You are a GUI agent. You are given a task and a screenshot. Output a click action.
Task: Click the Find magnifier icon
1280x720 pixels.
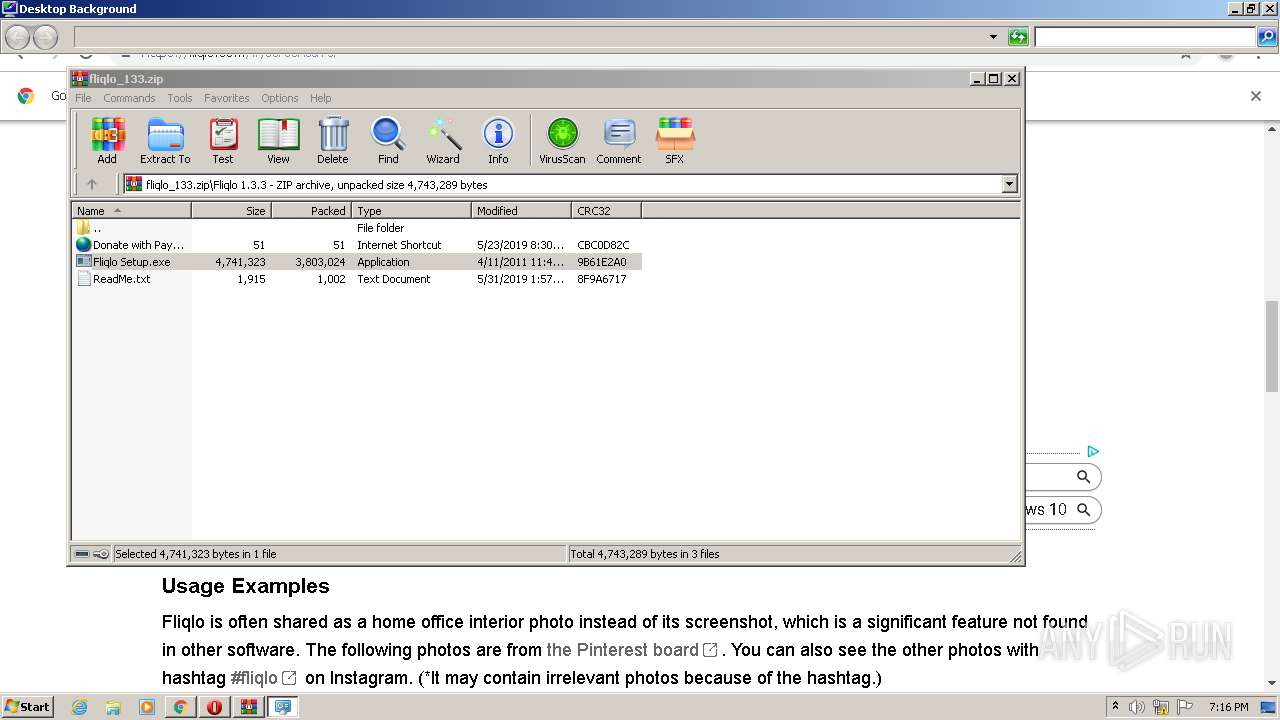(388, 140)
